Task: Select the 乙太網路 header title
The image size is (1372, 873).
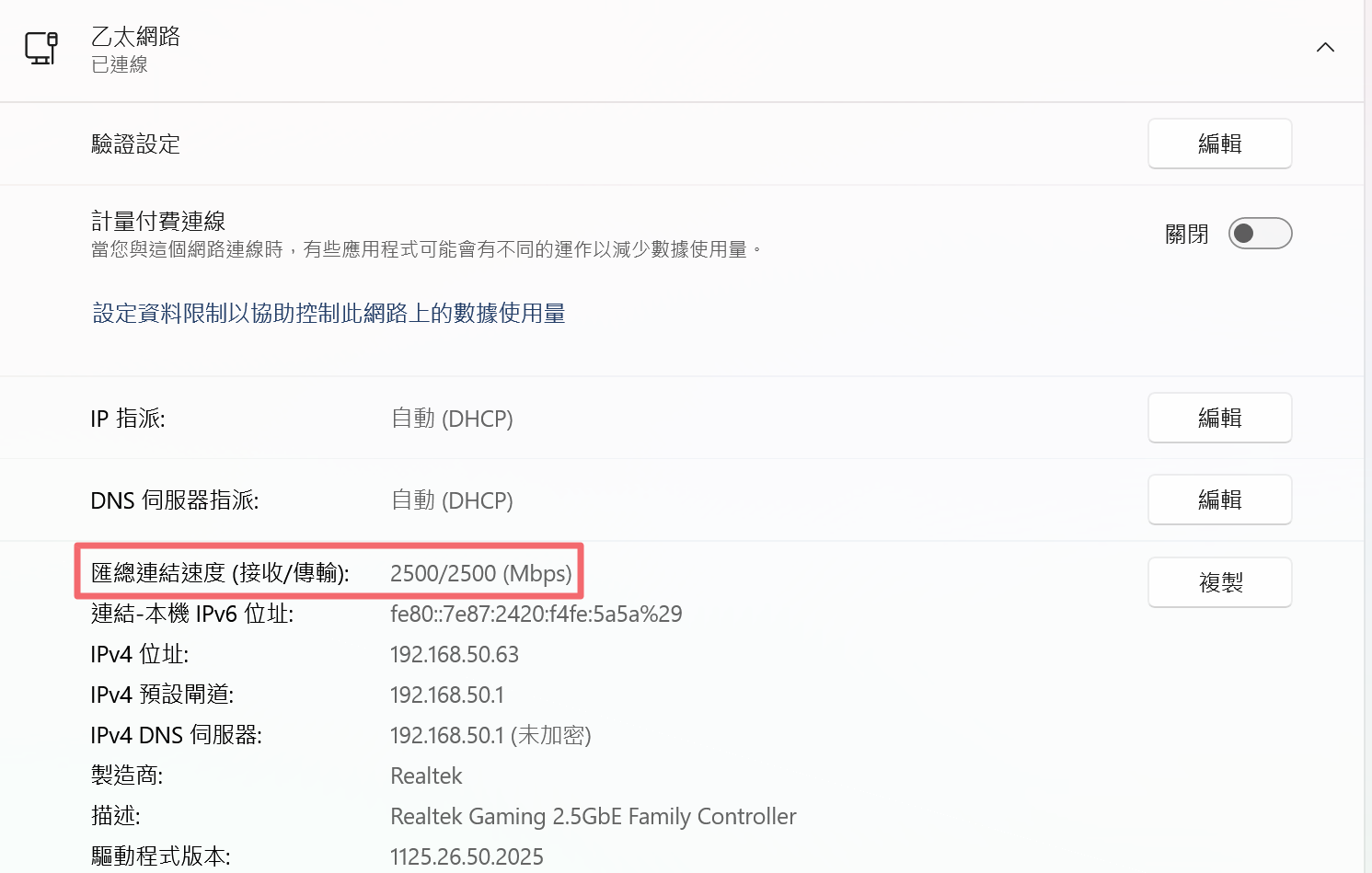Action: pos(135,36)
